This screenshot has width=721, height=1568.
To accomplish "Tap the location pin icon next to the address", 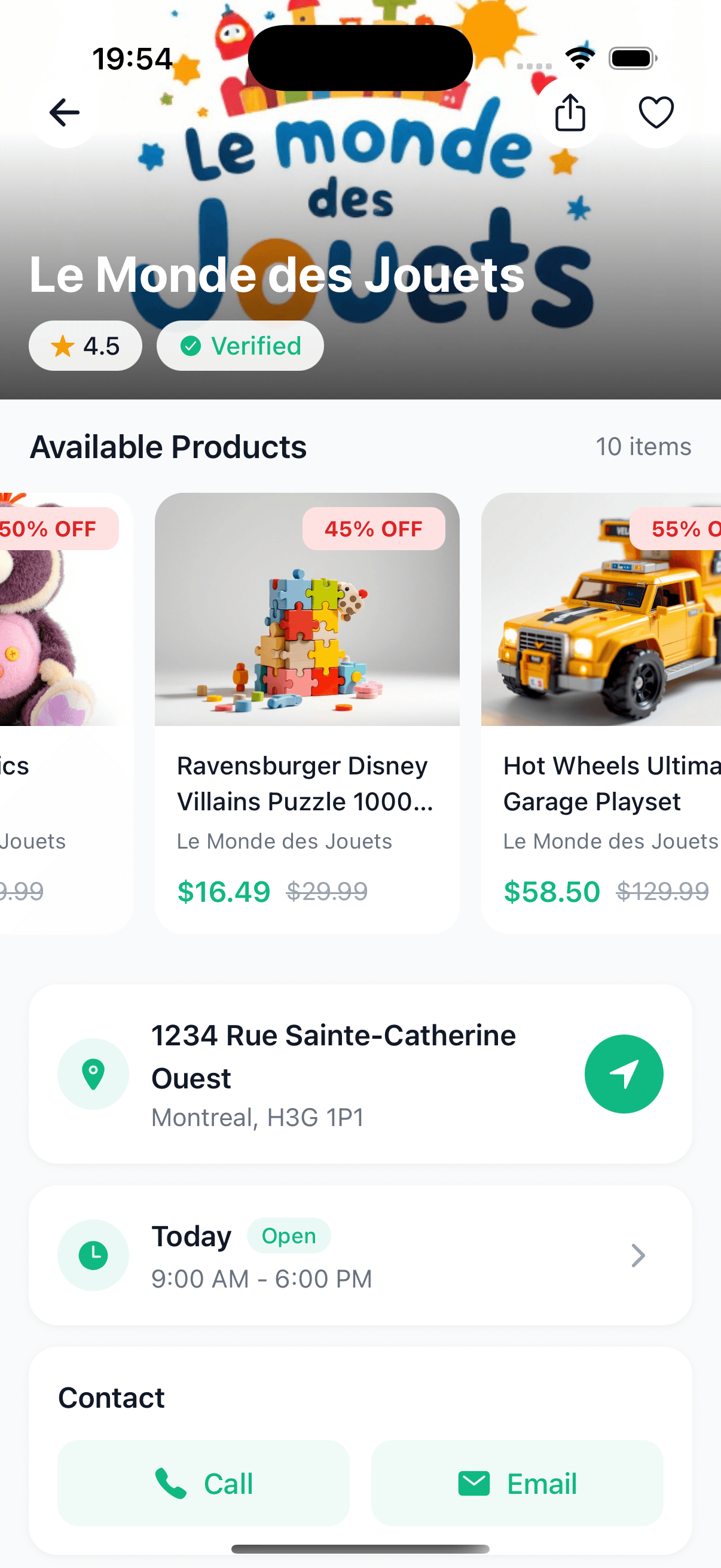I will point(93,1074).
